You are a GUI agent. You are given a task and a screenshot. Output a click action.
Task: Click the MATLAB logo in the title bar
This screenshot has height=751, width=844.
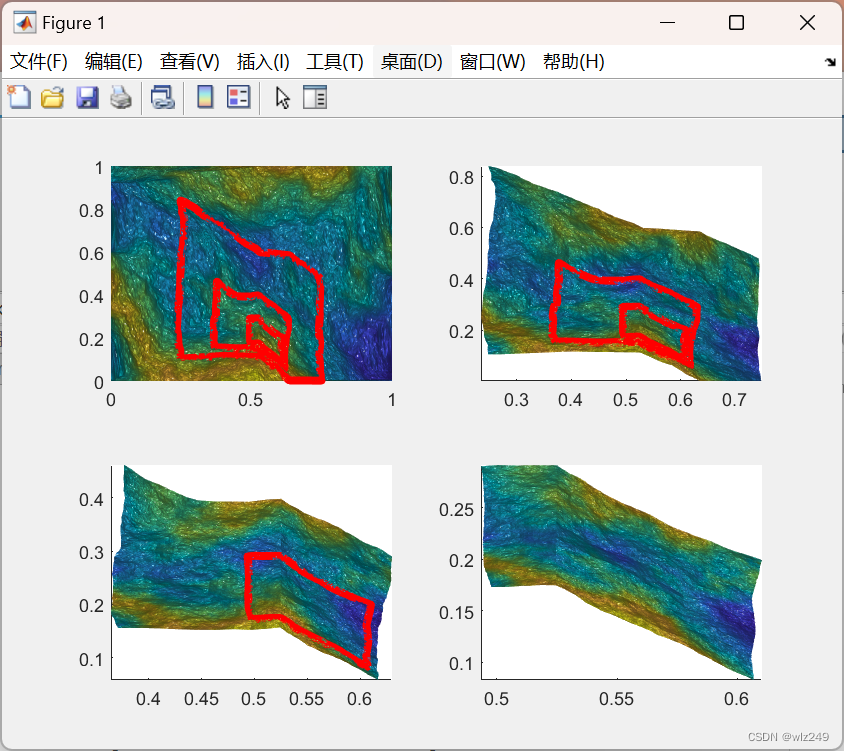pyautogui.click(x=25, y=23)
